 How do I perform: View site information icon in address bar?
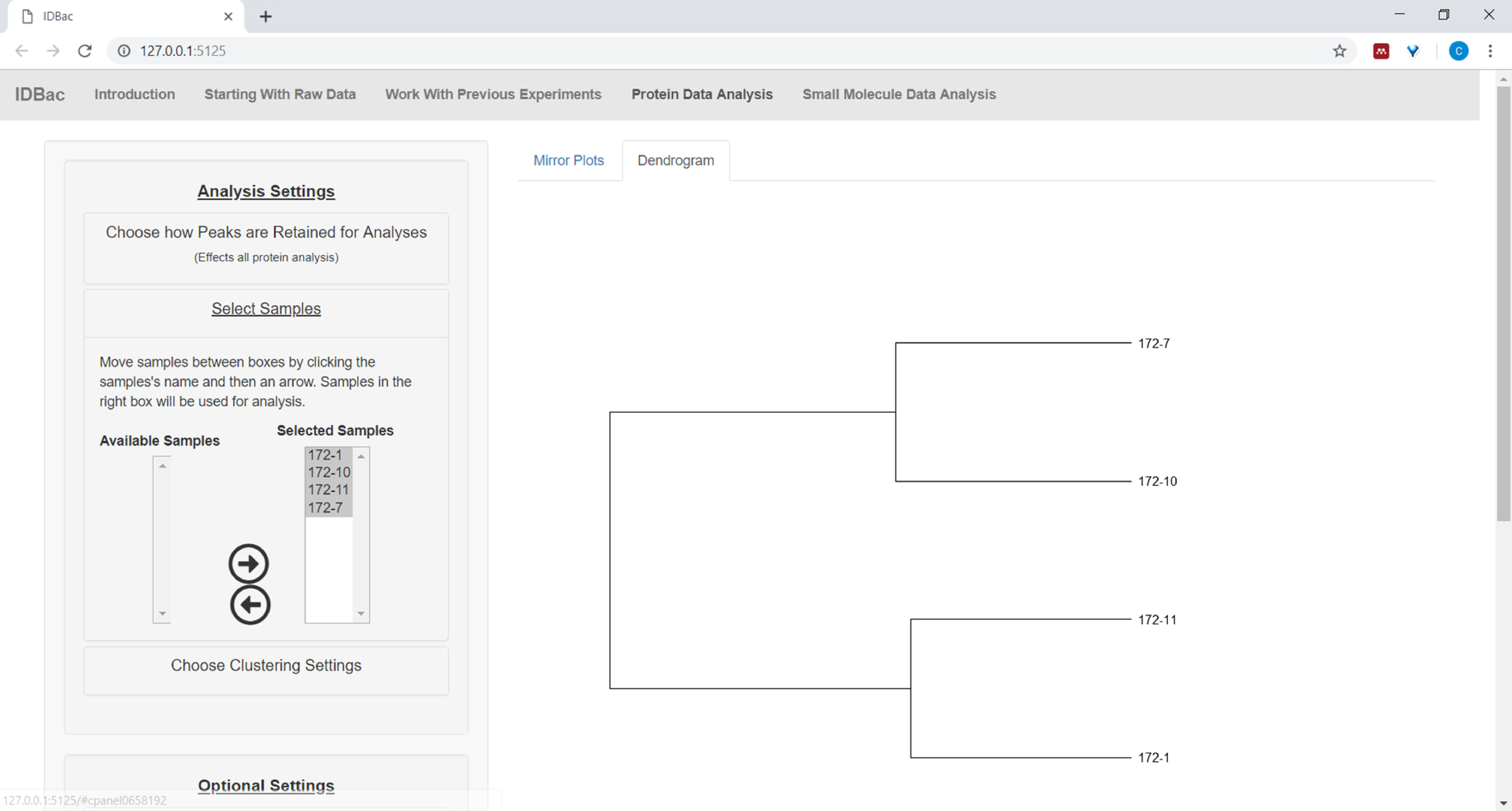tap(124, 51)
